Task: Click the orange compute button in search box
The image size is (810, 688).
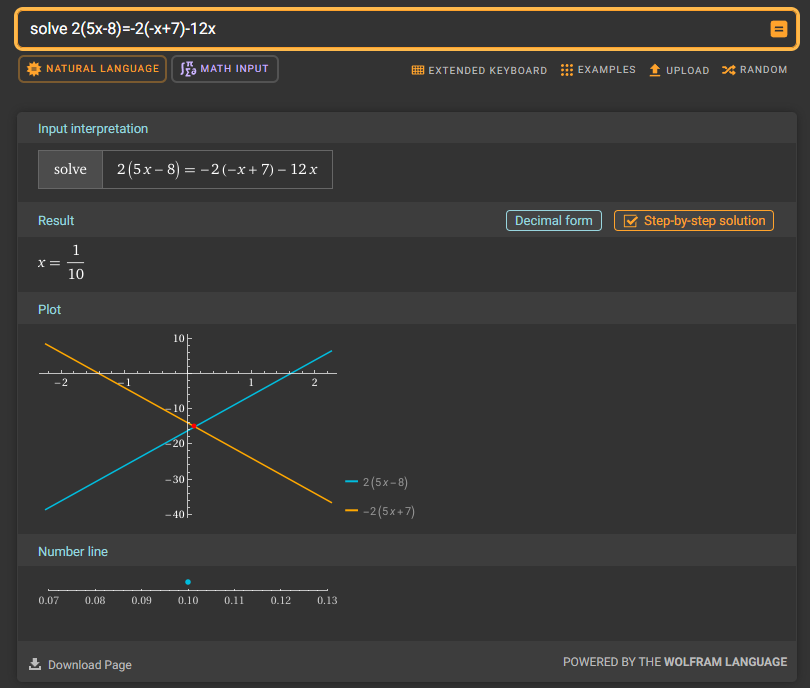Action: (779, 29)
